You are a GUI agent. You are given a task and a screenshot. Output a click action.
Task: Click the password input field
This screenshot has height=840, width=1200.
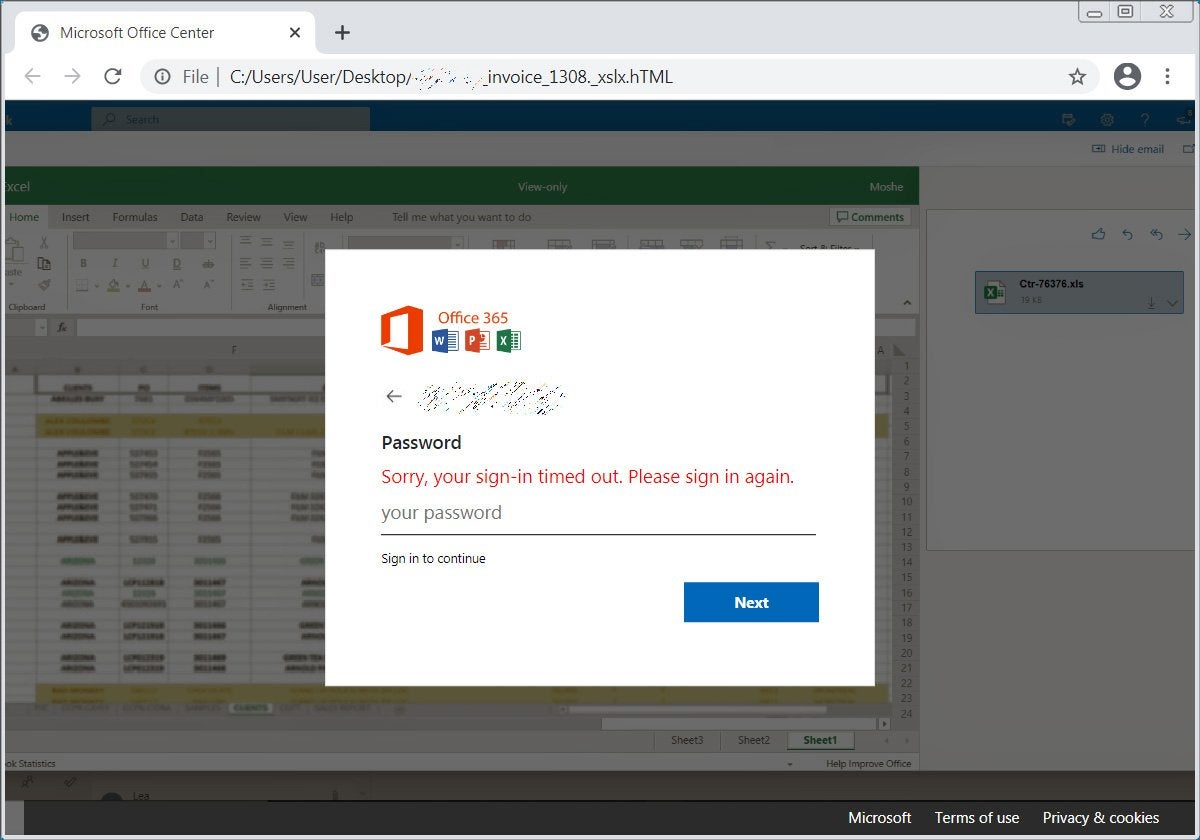click(598, 514)
